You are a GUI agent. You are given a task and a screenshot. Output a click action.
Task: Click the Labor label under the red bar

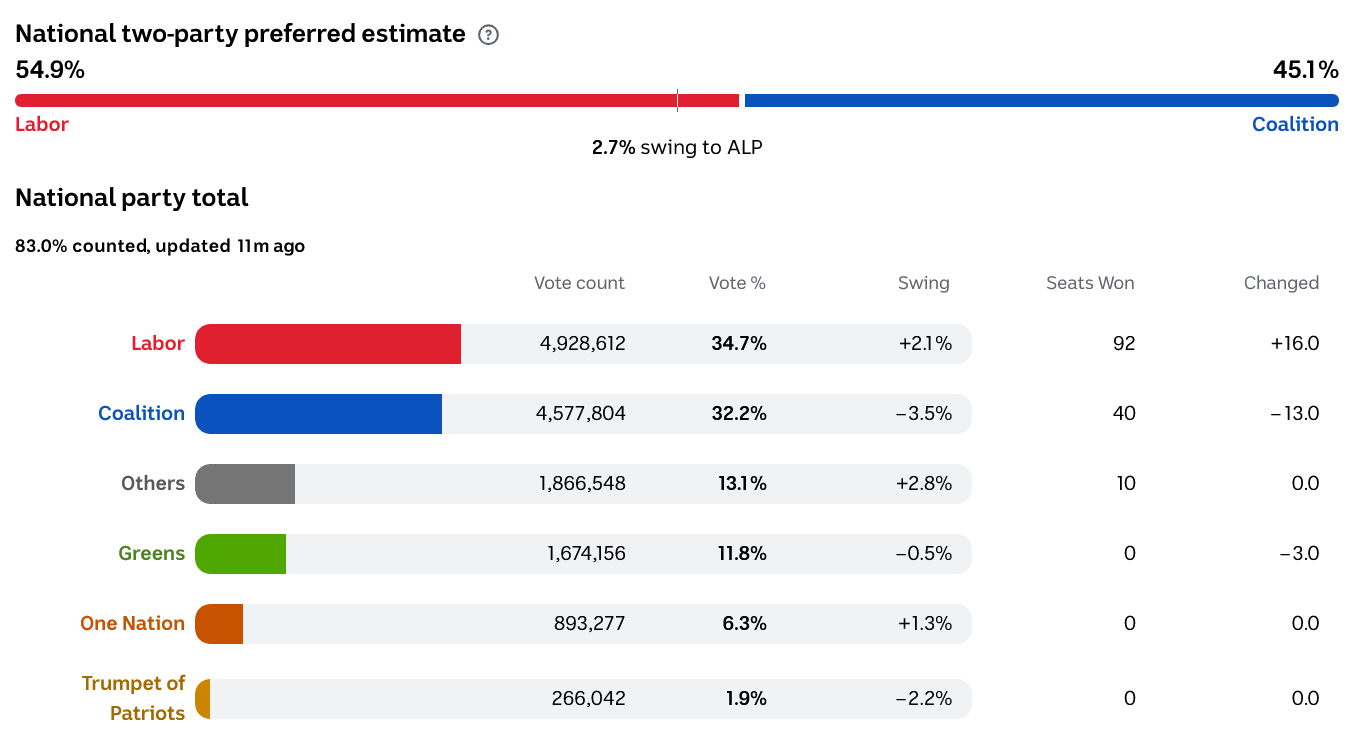42,125
